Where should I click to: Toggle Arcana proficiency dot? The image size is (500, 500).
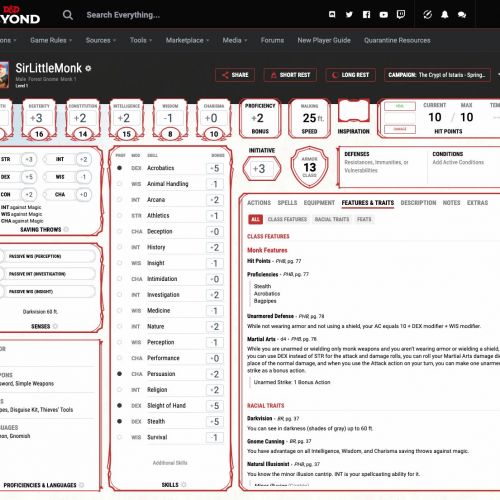[119, 199]
